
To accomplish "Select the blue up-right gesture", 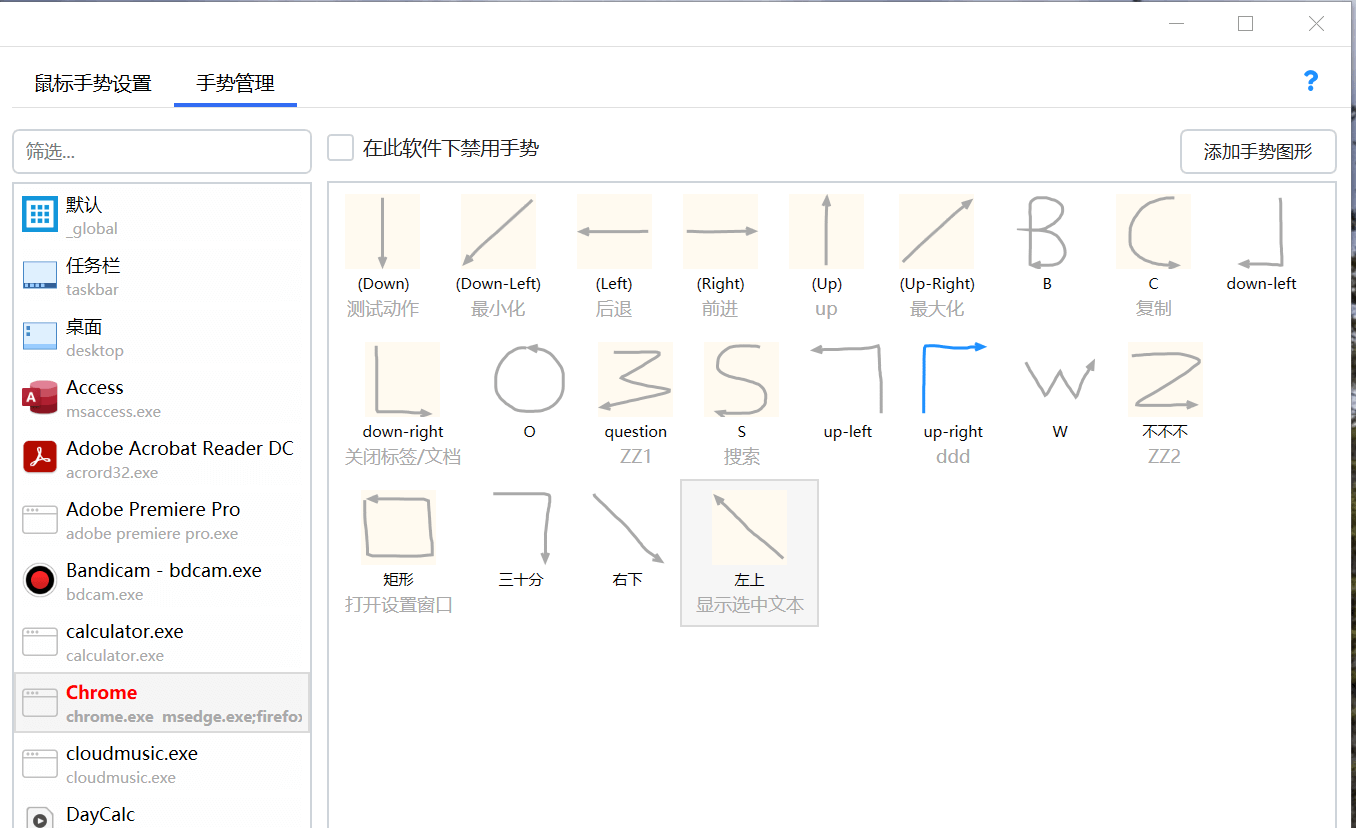I will (x=953, y=380).
